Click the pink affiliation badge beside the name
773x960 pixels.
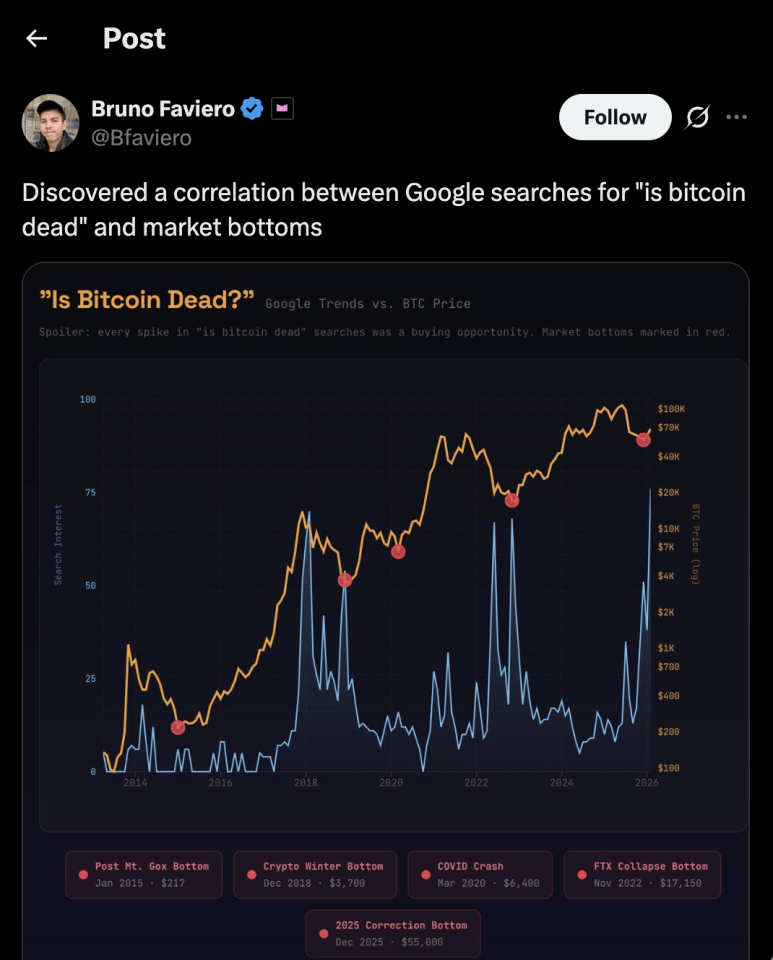[x=282, y=109]
